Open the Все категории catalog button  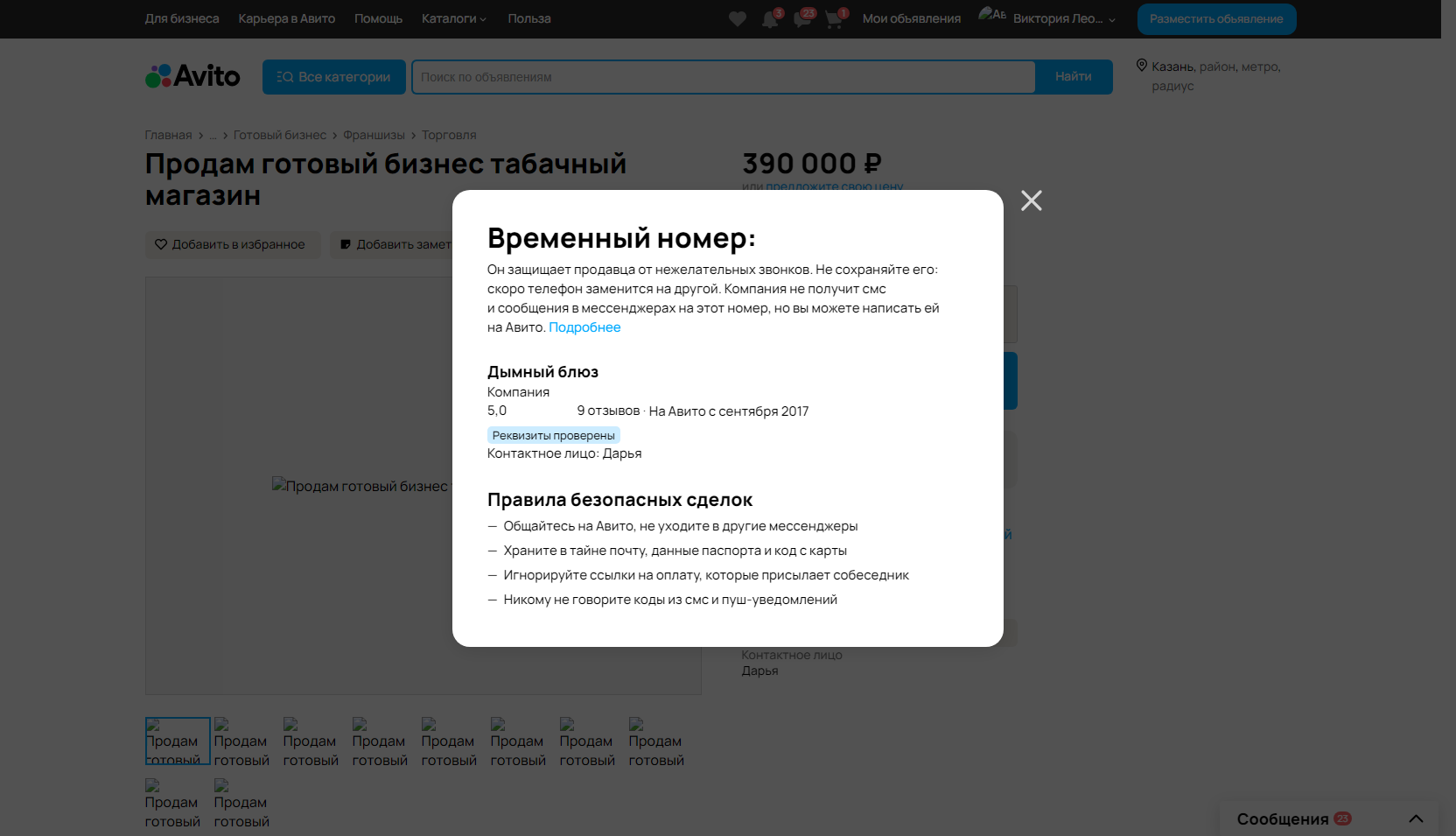334,77
